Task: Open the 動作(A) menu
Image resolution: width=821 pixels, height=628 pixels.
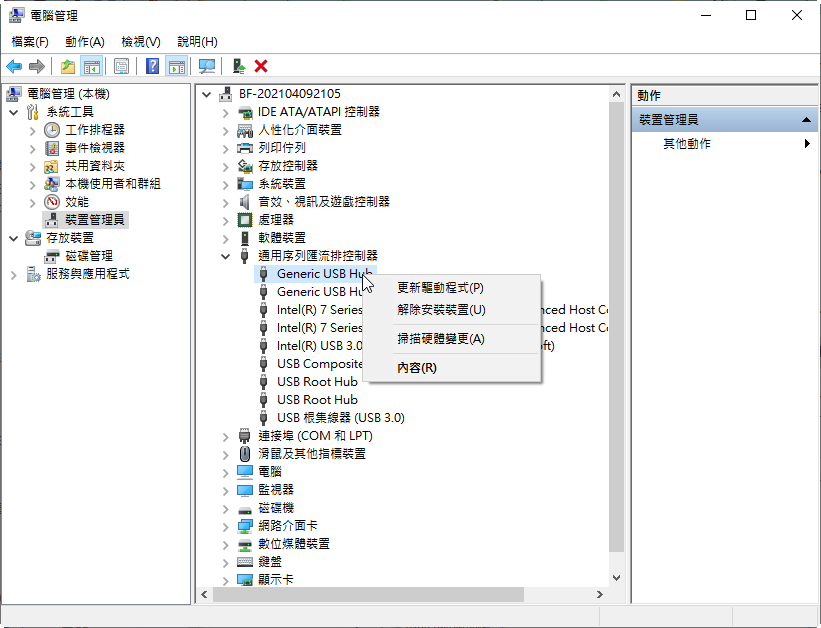Action: coord(85,42)
